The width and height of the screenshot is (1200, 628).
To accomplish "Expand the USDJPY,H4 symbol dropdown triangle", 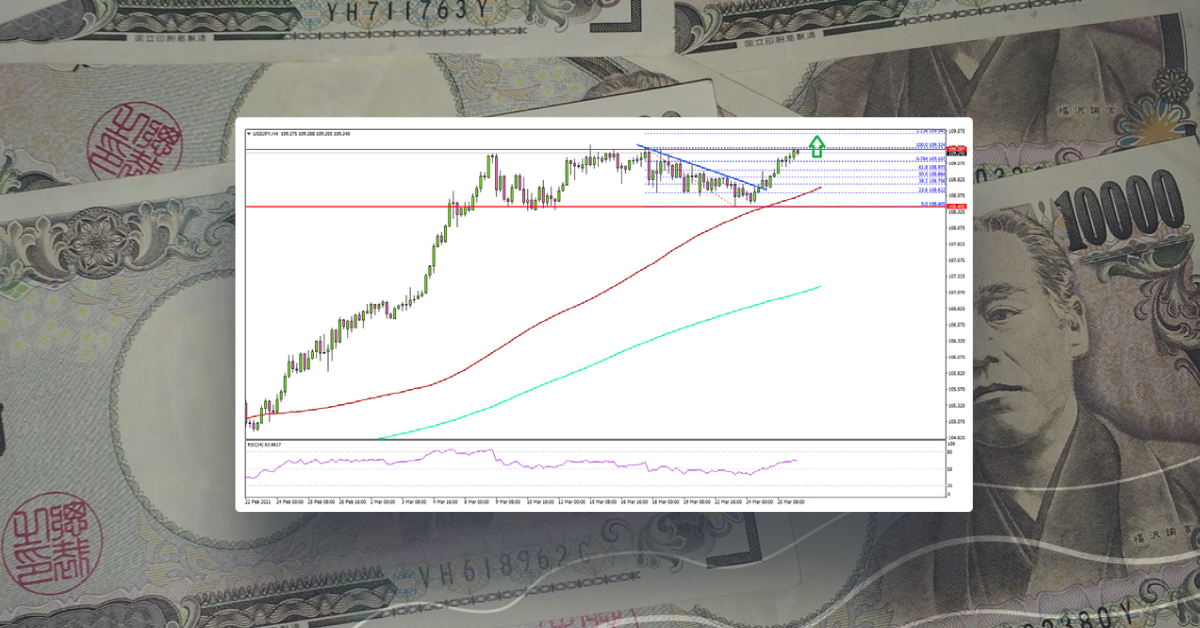I will [250, 131].
